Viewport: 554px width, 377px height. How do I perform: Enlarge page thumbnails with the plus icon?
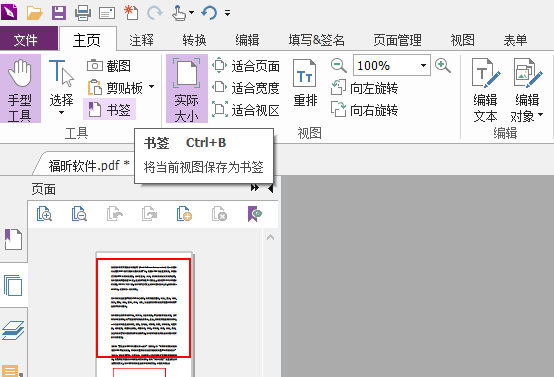pos(44,214)
